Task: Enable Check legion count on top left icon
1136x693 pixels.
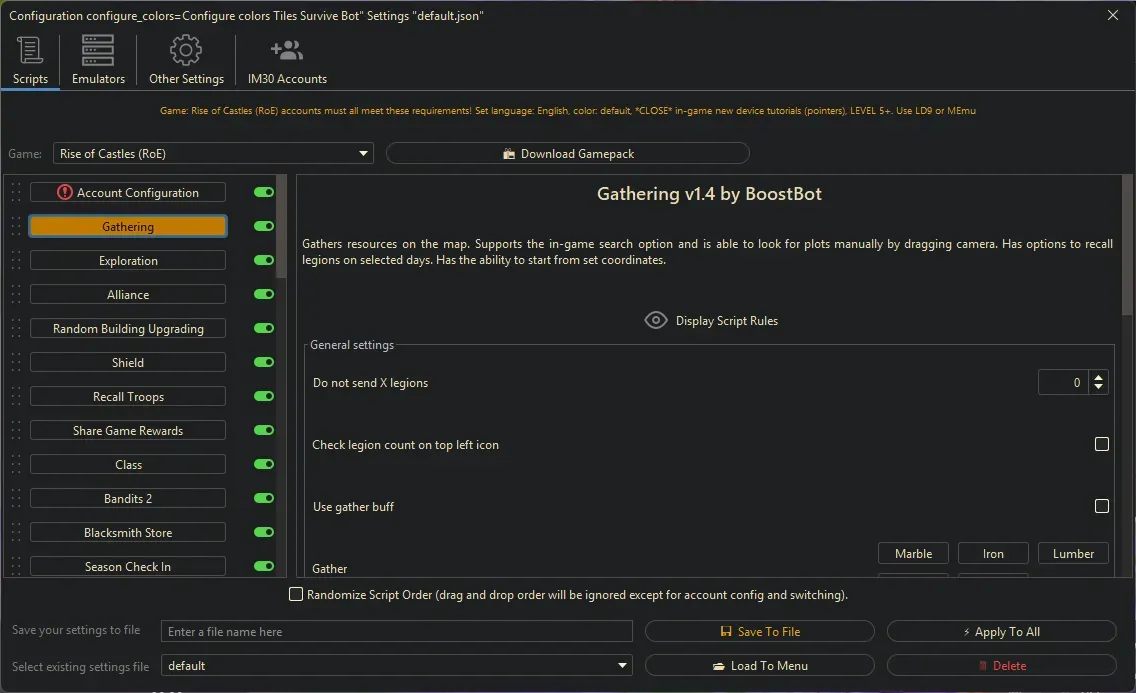Action: pos(1101,444)
